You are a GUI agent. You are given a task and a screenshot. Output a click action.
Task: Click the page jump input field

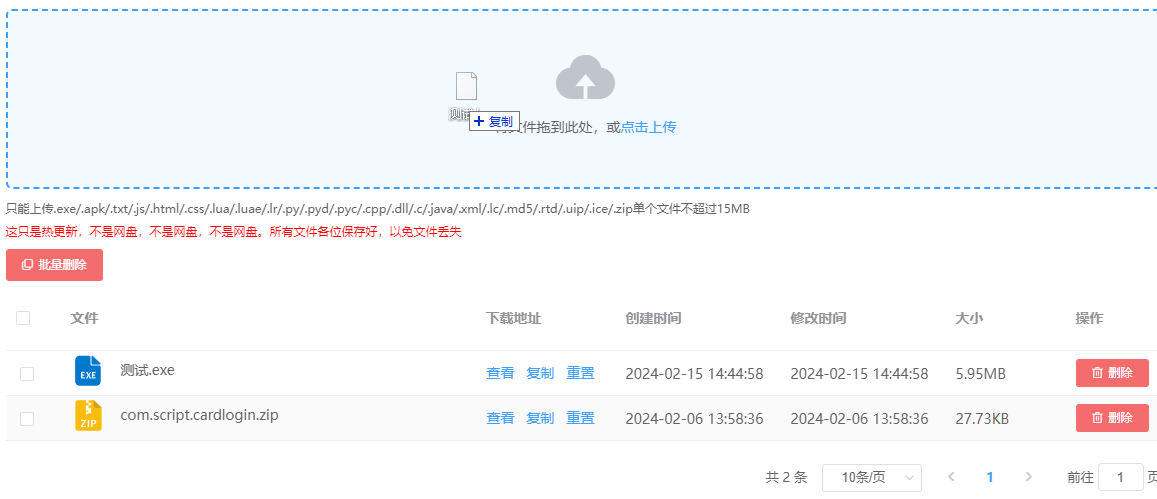click(1121, 478)
